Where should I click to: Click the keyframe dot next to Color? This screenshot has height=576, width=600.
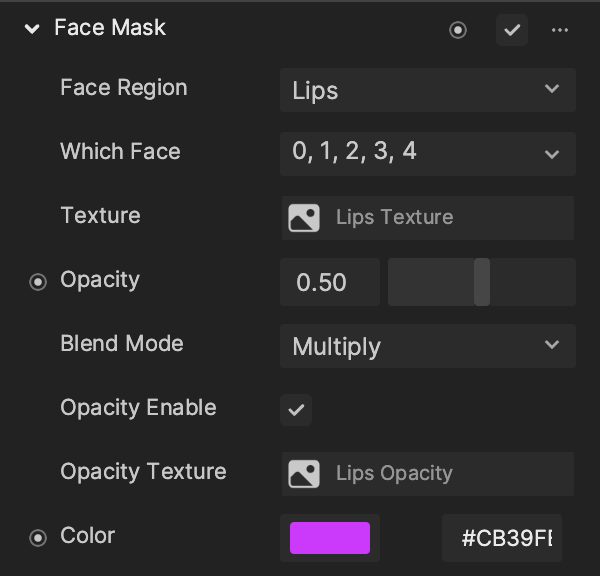[x=38, y=538]
